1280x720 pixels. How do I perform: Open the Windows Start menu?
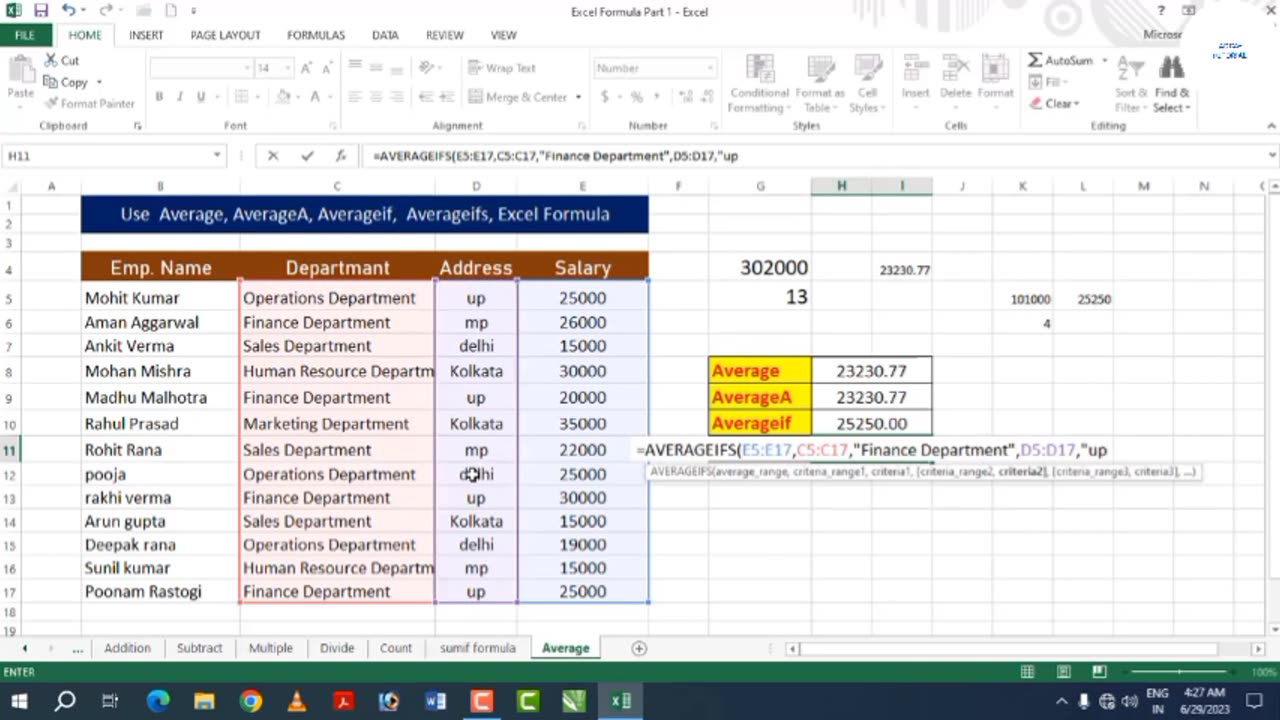pyautogui.click(x=19, y=701)
